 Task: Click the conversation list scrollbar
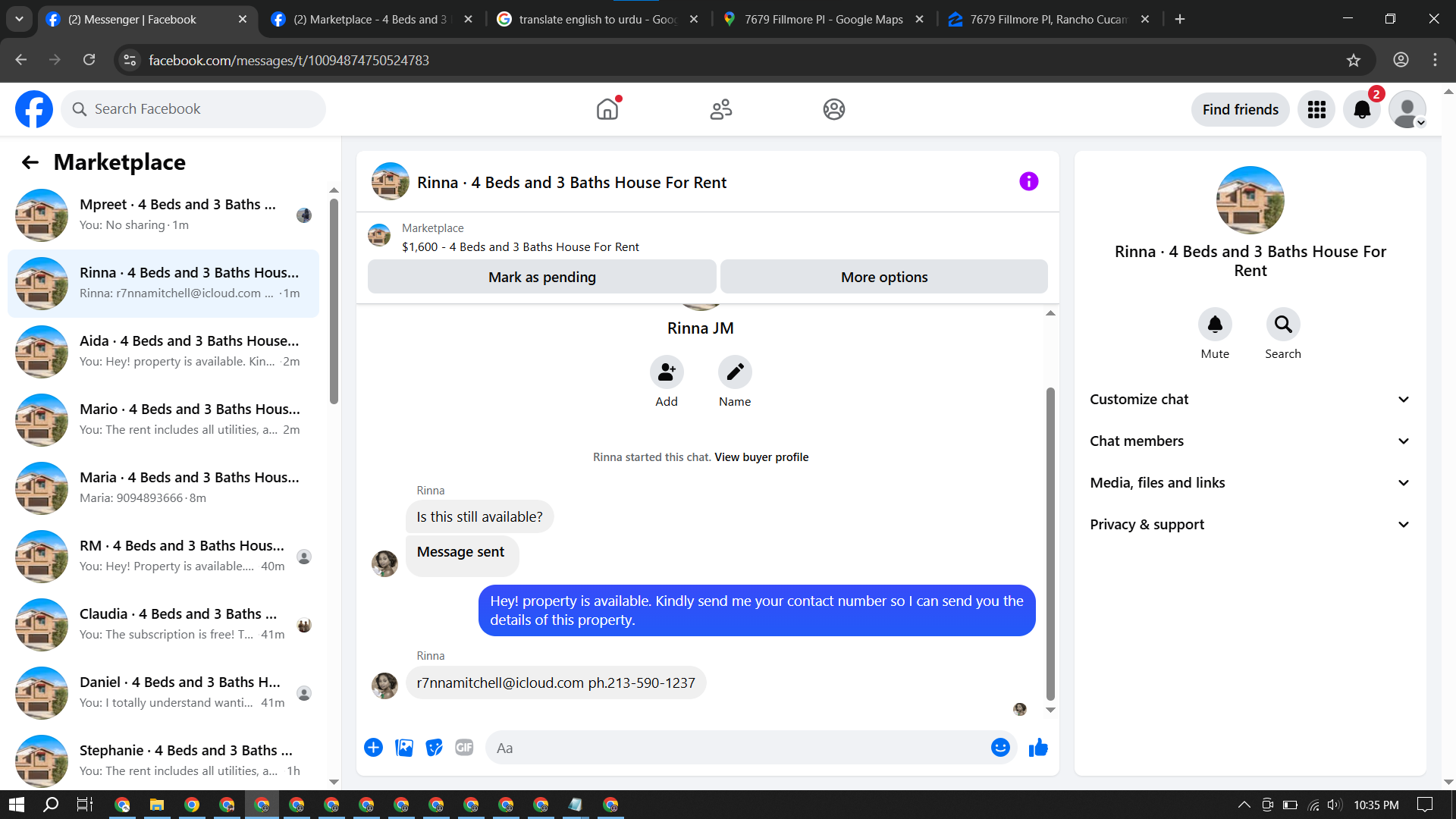(x=334, y=301)
